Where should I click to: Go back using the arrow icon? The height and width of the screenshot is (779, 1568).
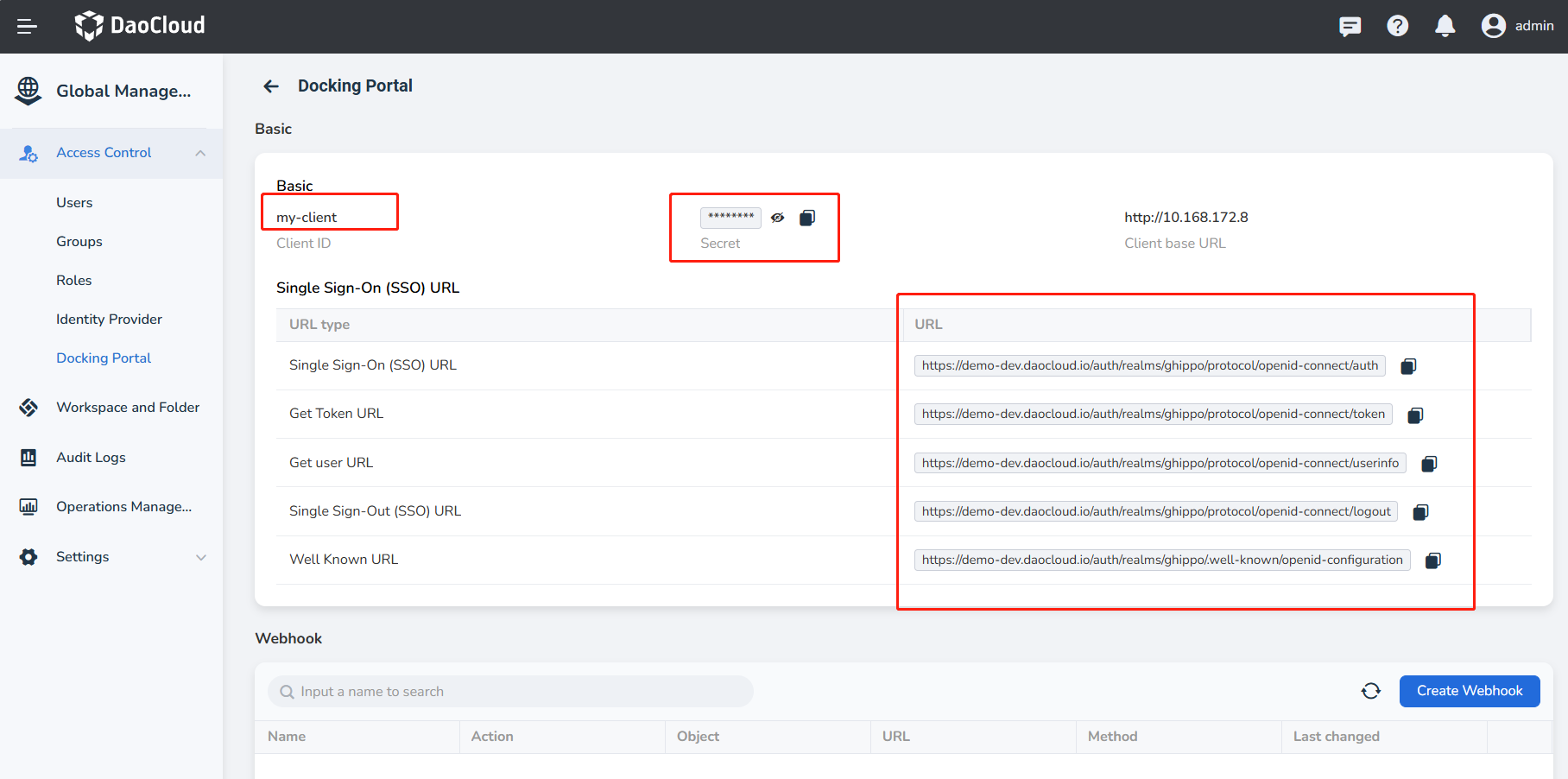tap(271, 86)
